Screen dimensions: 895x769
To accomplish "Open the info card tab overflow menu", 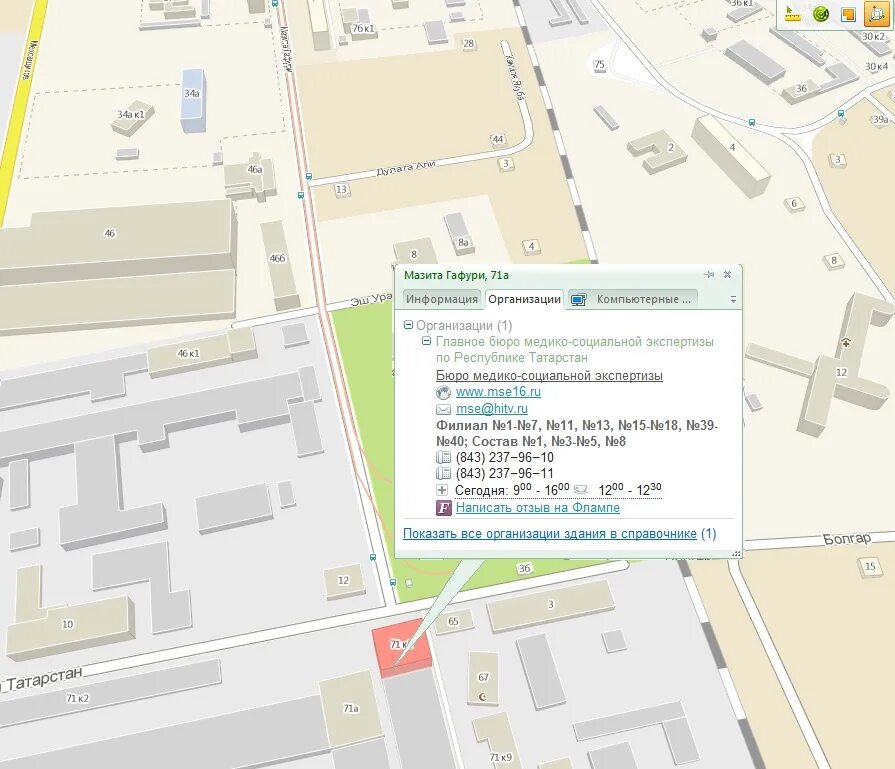I will 733,299.
